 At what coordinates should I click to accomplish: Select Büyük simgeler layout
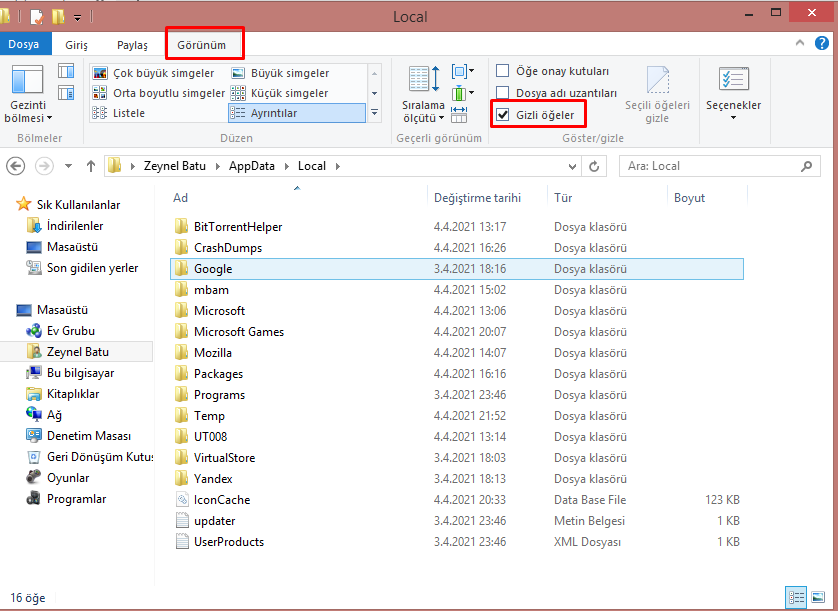[281, 73]
